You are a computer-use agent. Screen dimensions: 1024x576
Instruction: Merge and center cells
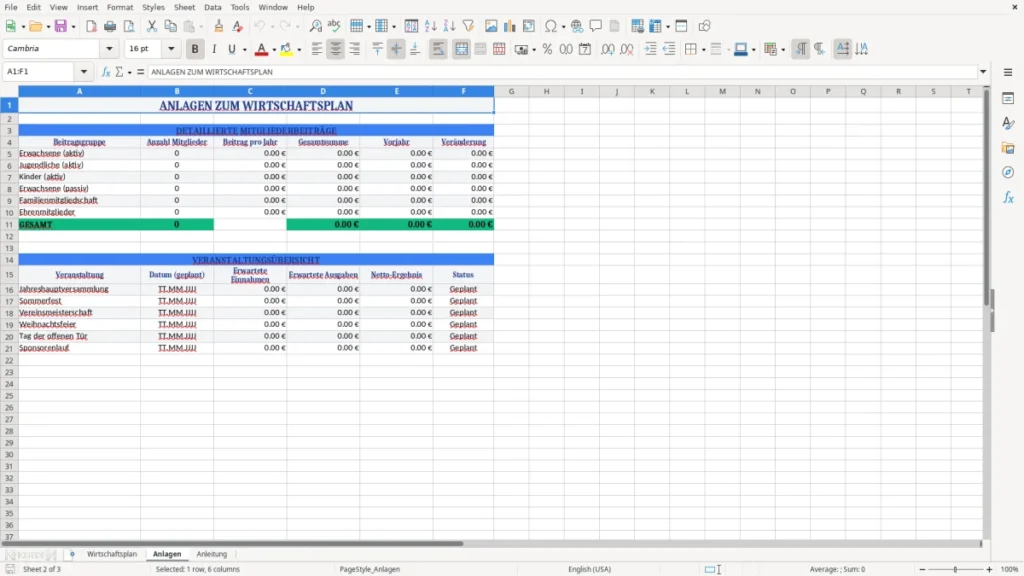click(x=461, y=49)
